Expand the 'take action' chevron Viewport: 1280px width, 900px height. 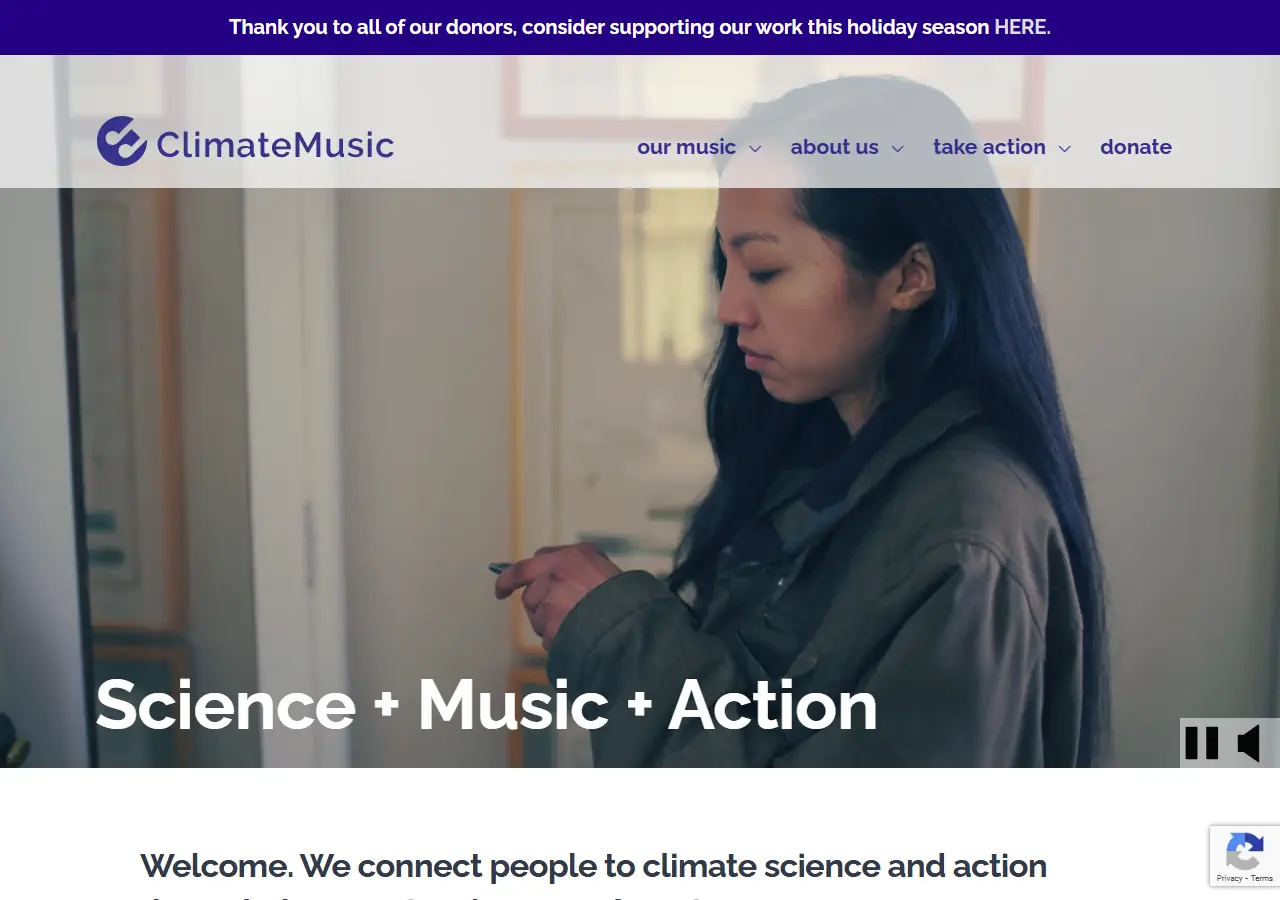[x=1064, y=148]
